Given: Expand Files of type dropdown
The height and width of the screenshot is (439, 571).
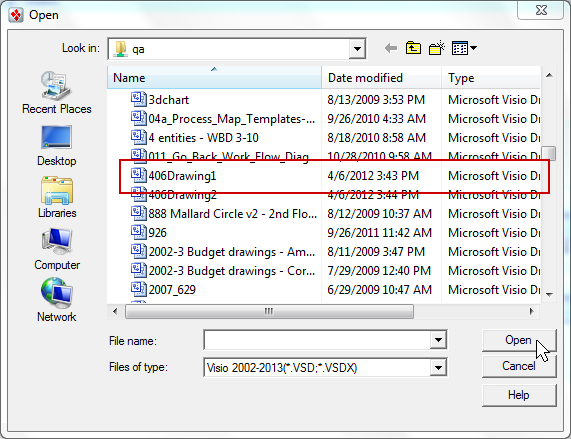Looking at the screenshot, I should [x=438, y=368].
